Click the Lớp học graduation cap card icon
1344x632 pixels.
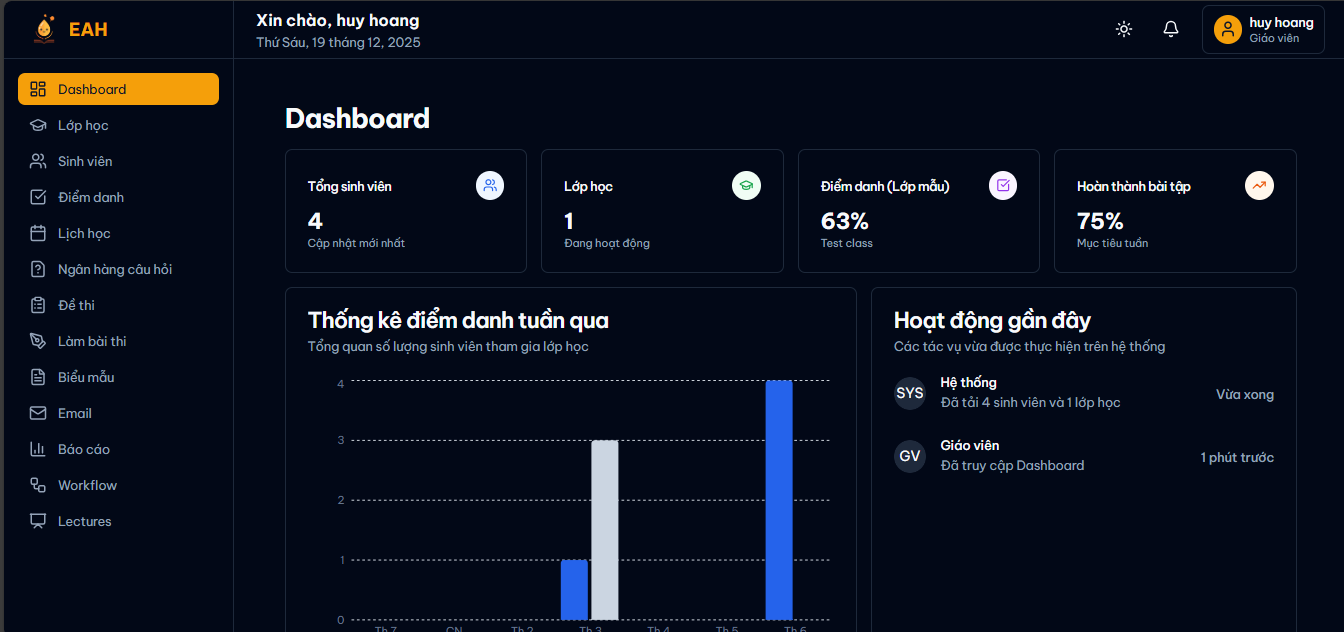pos(746,185)
